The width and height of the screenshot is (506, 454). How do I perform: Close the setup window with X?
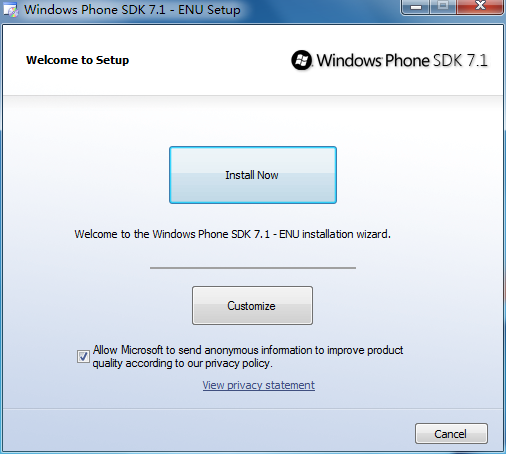click(x=480, y=6)
